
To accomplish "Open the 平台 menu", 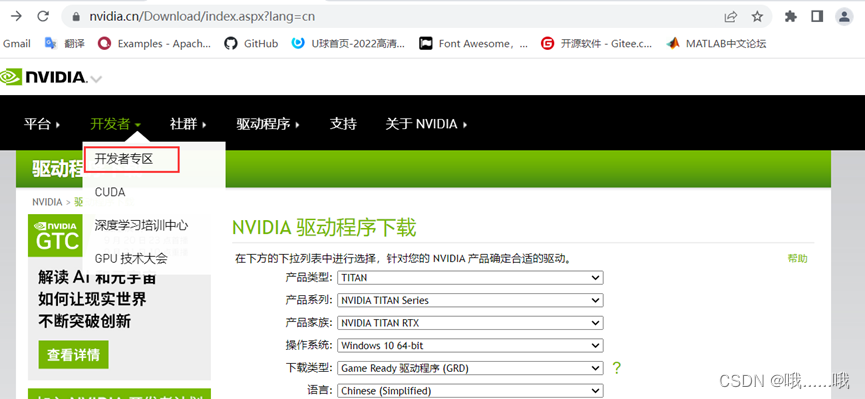I will tap(42, 124).
